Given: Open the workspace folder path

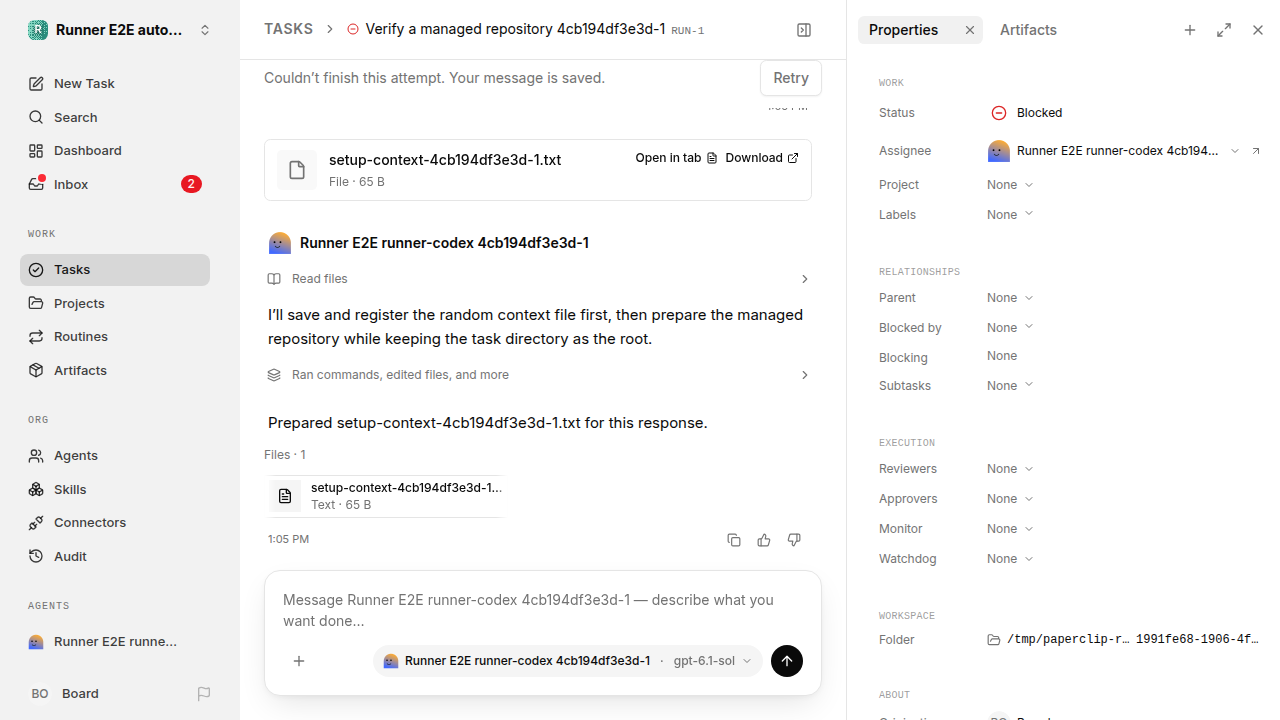Looking at the screenshot, I should tap(1123, 640).
